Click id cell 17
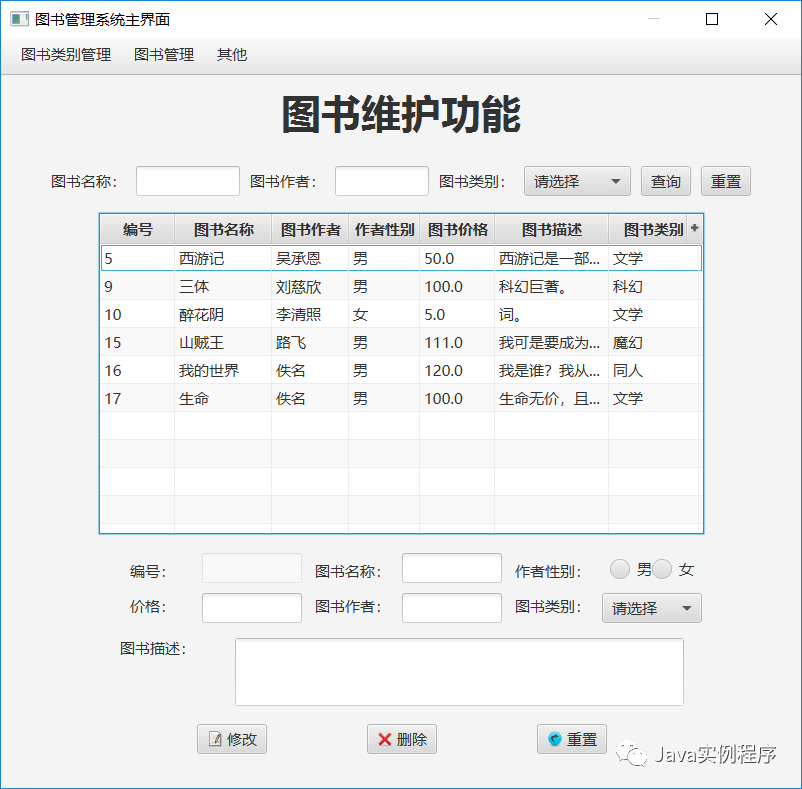Viewport: 802px width, 789px height. point(138,398)
